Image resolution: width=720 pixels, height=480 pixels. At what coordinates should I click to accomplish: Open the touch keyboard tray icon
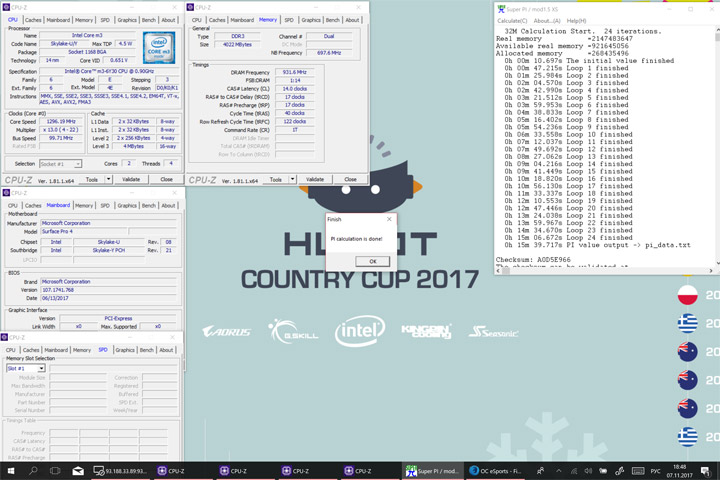click(x=638, y=471)
